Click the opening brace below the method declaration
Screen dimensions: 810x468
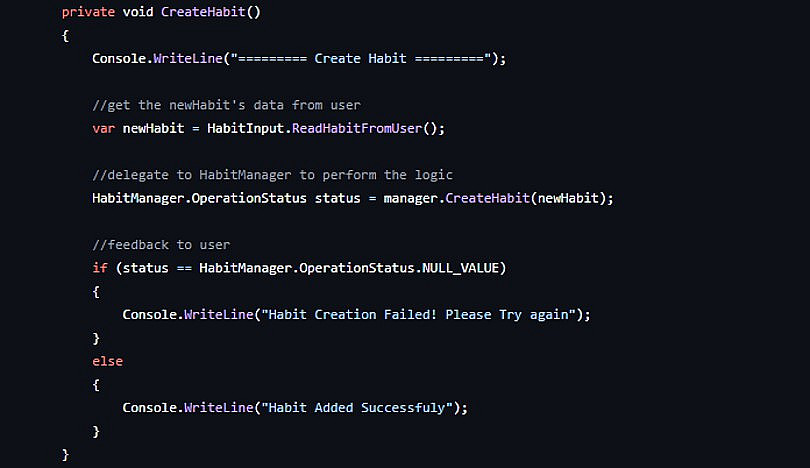coord(65,35)
